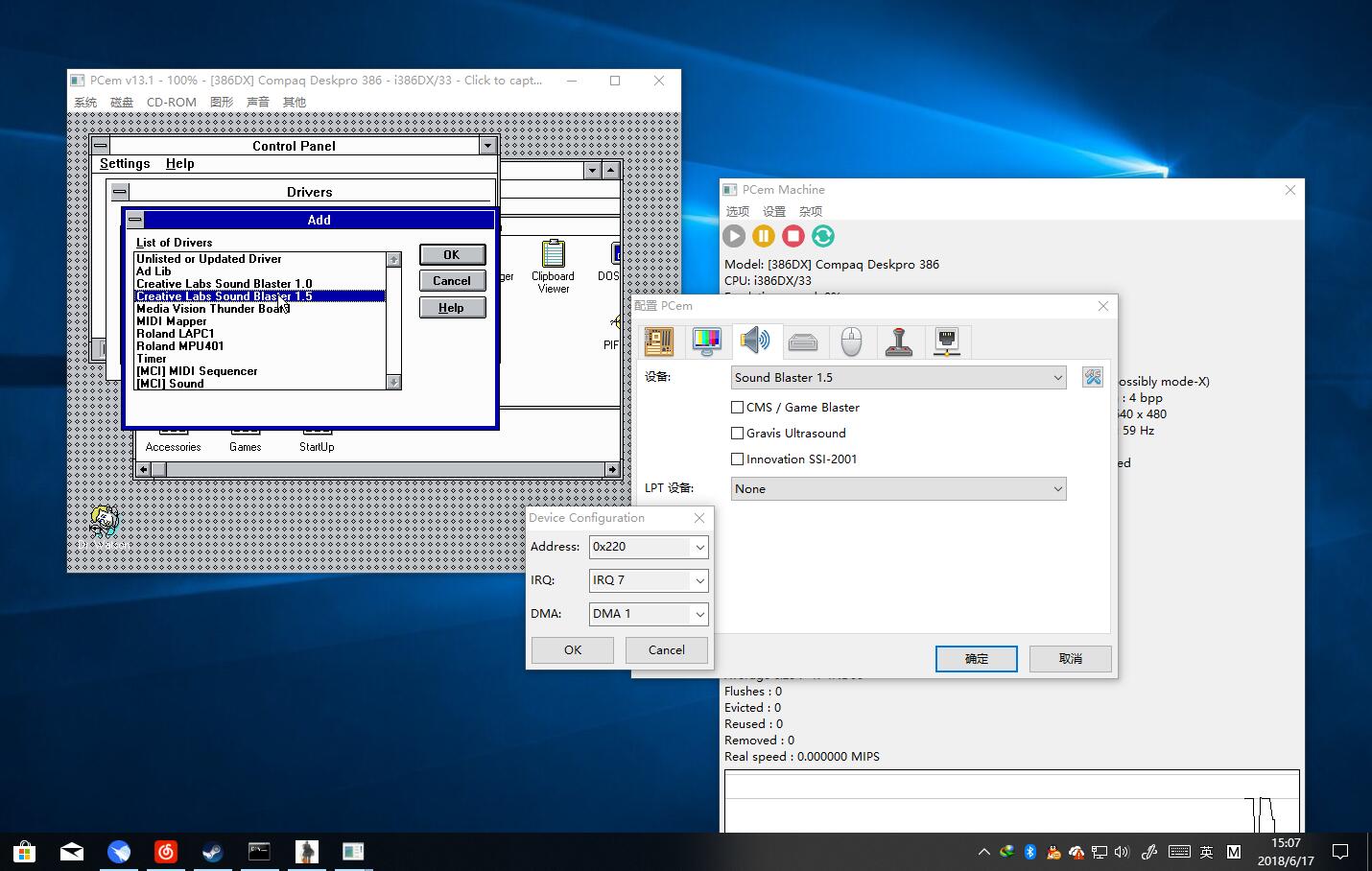Select Unlisted or Updated Driver entry
Viewport: 1372px width, 871px height.
coord(260,259)
